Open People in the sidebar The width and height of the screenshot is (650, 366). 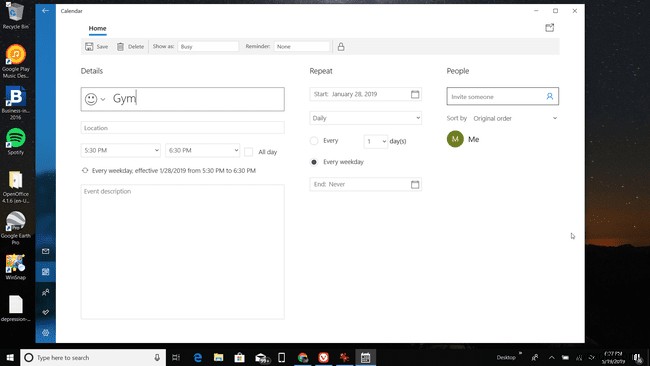[x=46, y=292]
